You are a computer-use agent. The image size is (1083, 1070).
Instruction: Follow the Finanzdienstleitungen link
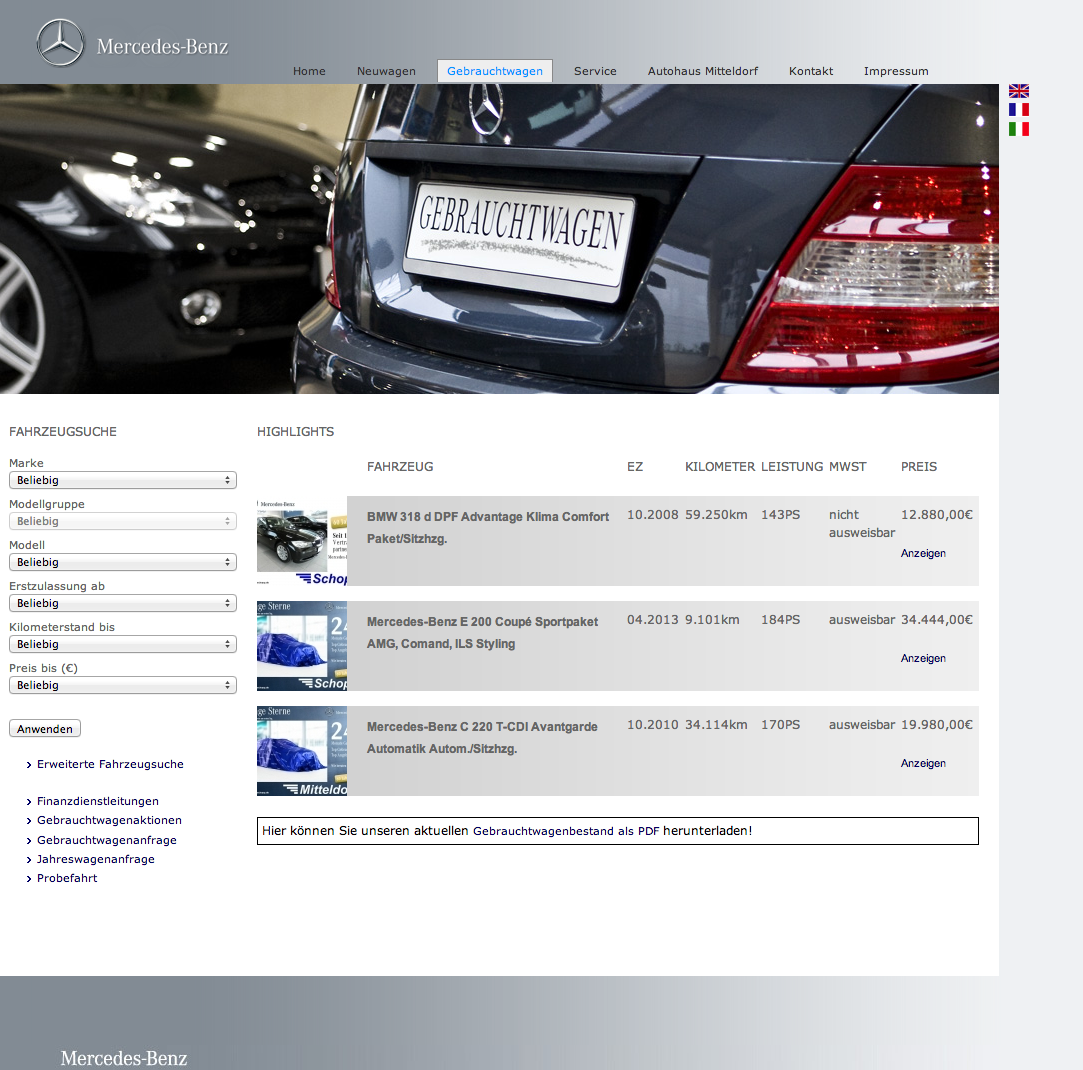pyautogui.click(x=97, y=801)
